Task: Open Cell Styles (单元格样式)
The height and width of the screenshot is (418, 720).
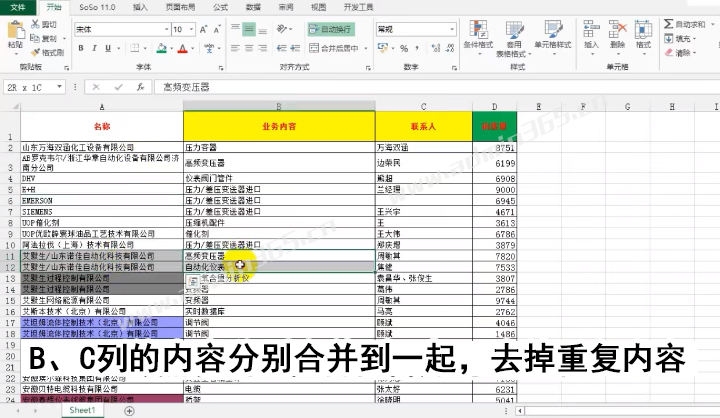Action: pos(553,38)
